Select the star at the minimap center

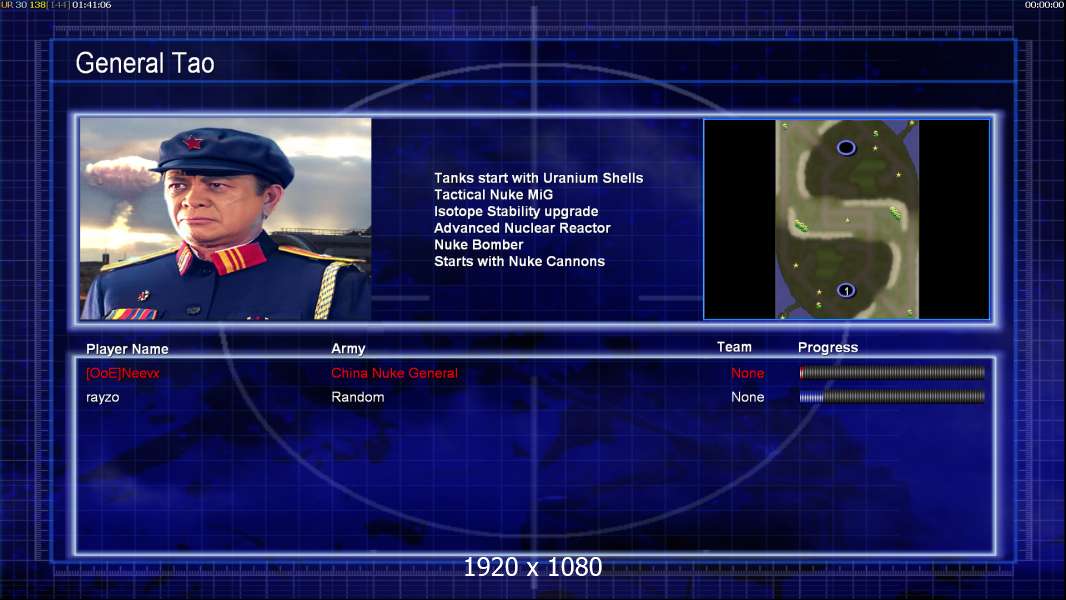coord(847,220)
